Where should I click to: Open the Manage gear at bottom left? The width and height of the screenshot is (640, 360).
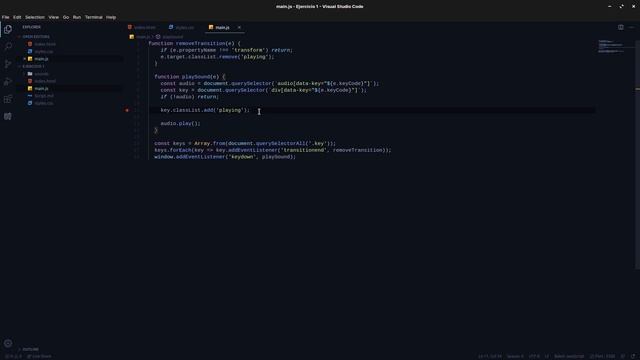8,343
